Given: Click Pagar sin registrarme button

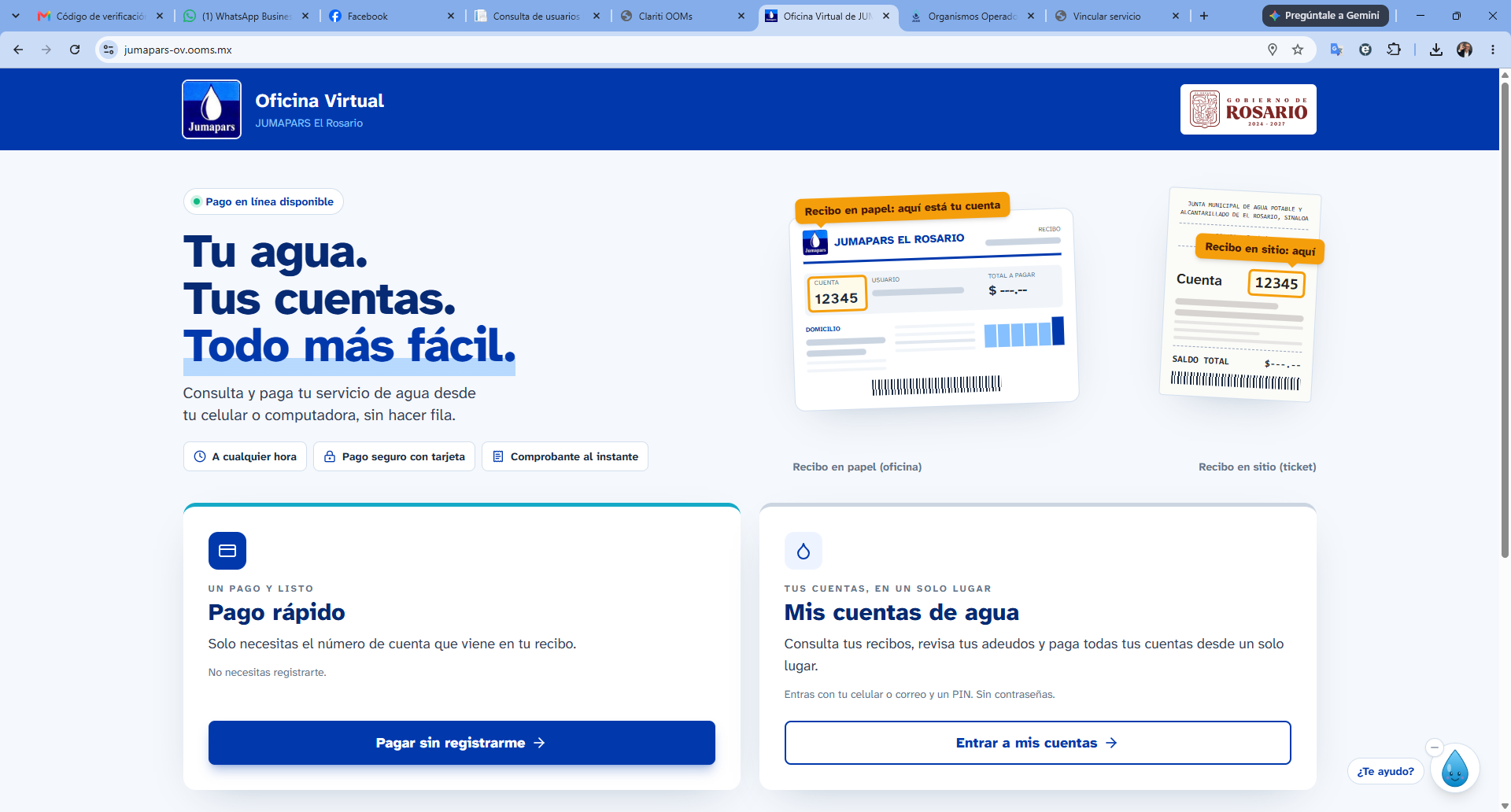Looking at the screenshot, I should [x=461, y=743].
